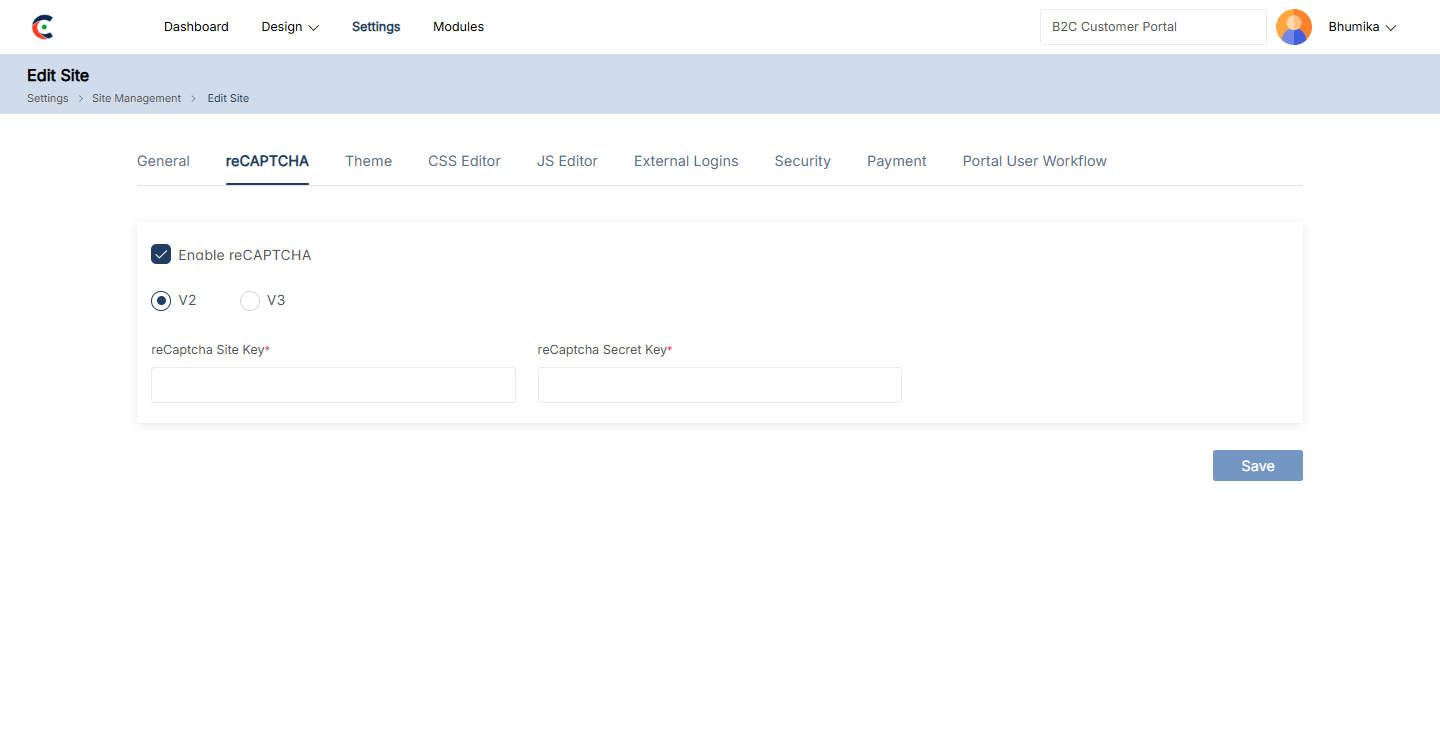Open the External Logins tab

686,161
